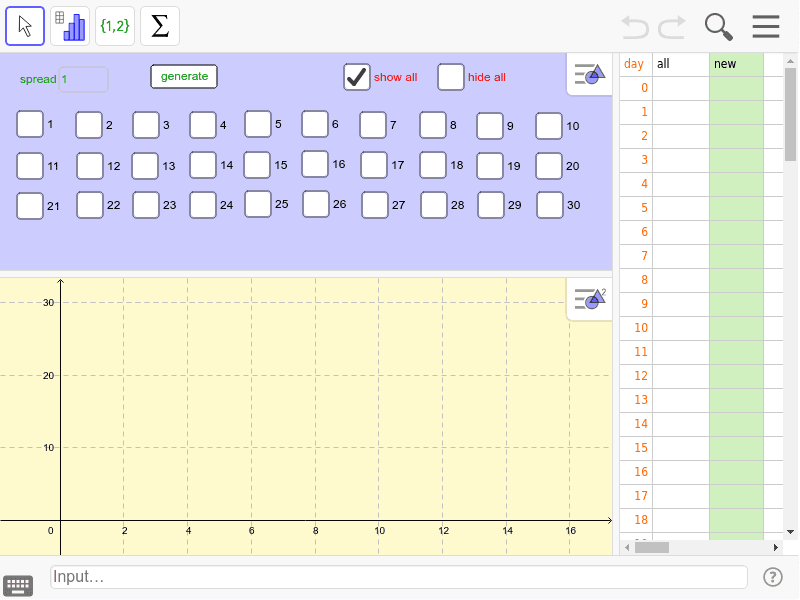Focus the Input bar field
The image size is (800, 600).
point(398,577)
